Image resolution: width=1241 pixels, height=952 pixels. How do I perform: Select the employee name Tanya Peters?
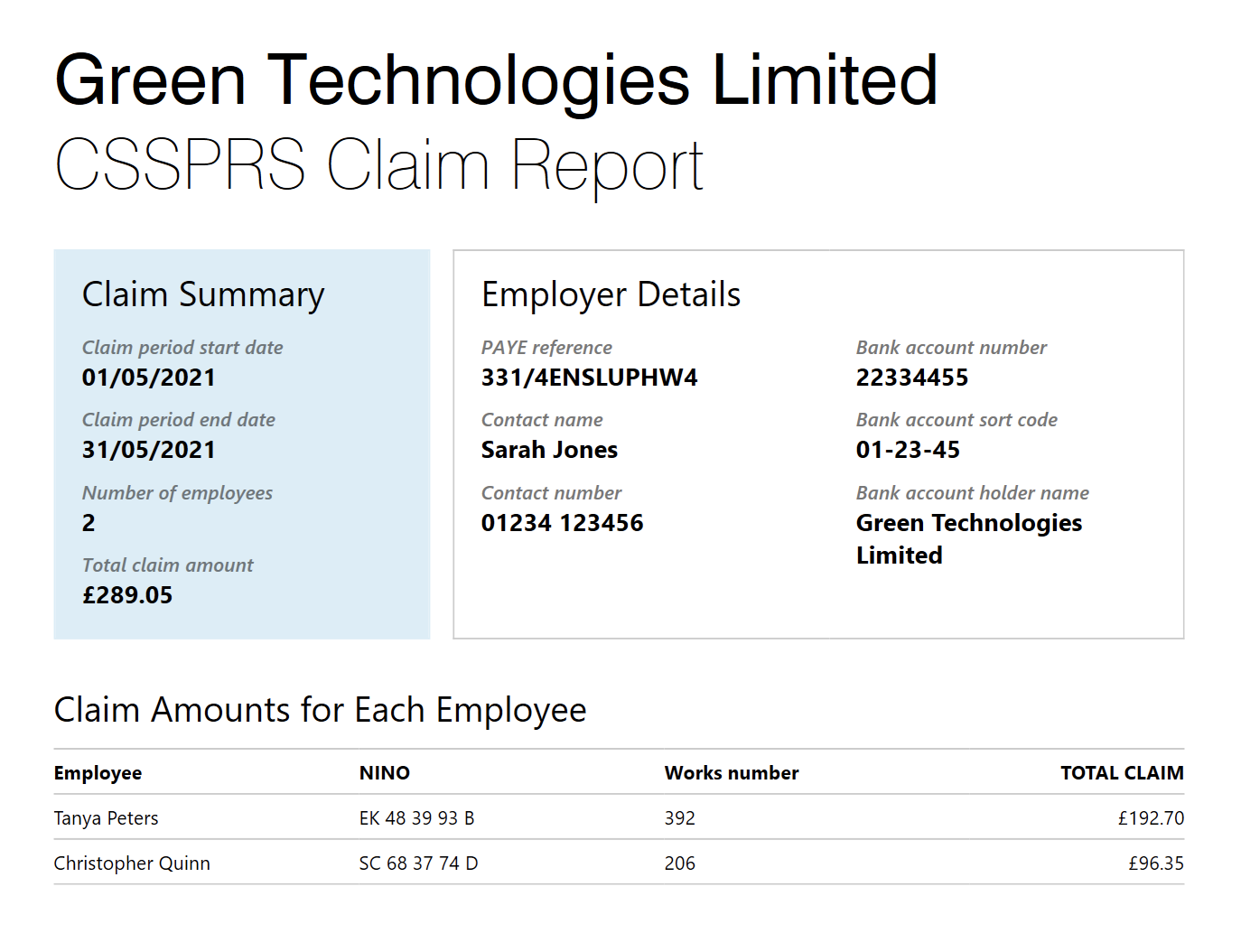(x=106, y=818)
